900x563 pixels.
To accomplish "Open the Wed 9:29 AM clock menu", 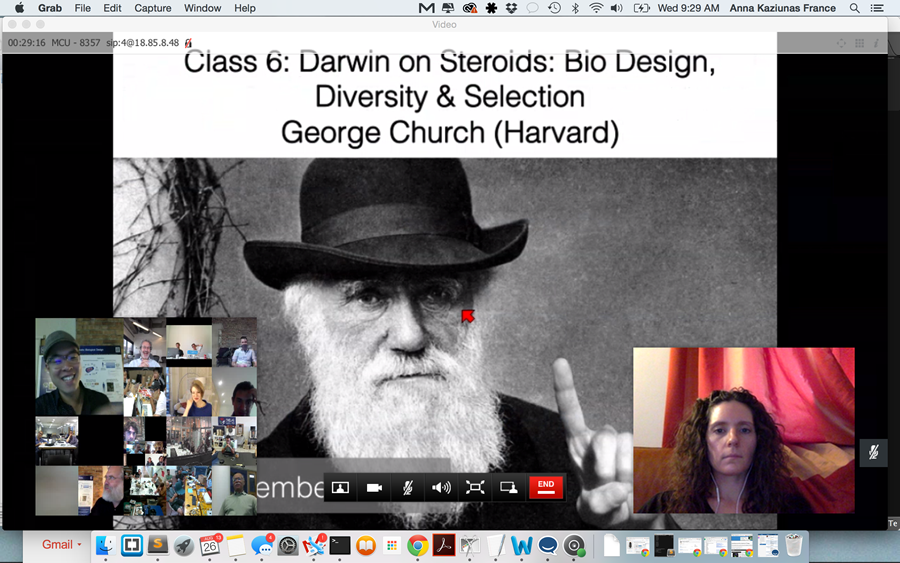I will [x=688, y=8].
